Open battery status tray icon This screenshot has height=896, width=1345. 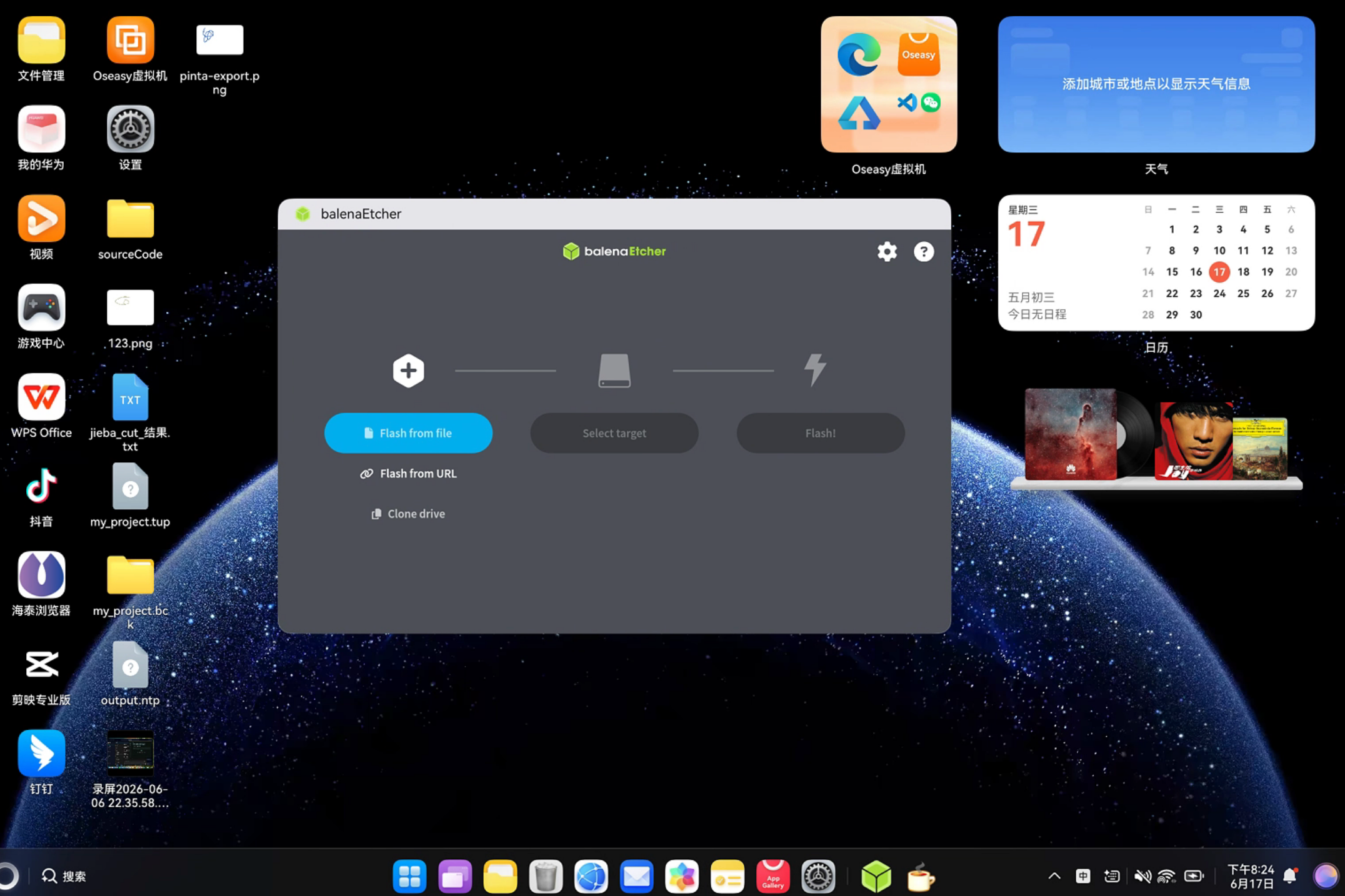click(x=1194, y=876)
